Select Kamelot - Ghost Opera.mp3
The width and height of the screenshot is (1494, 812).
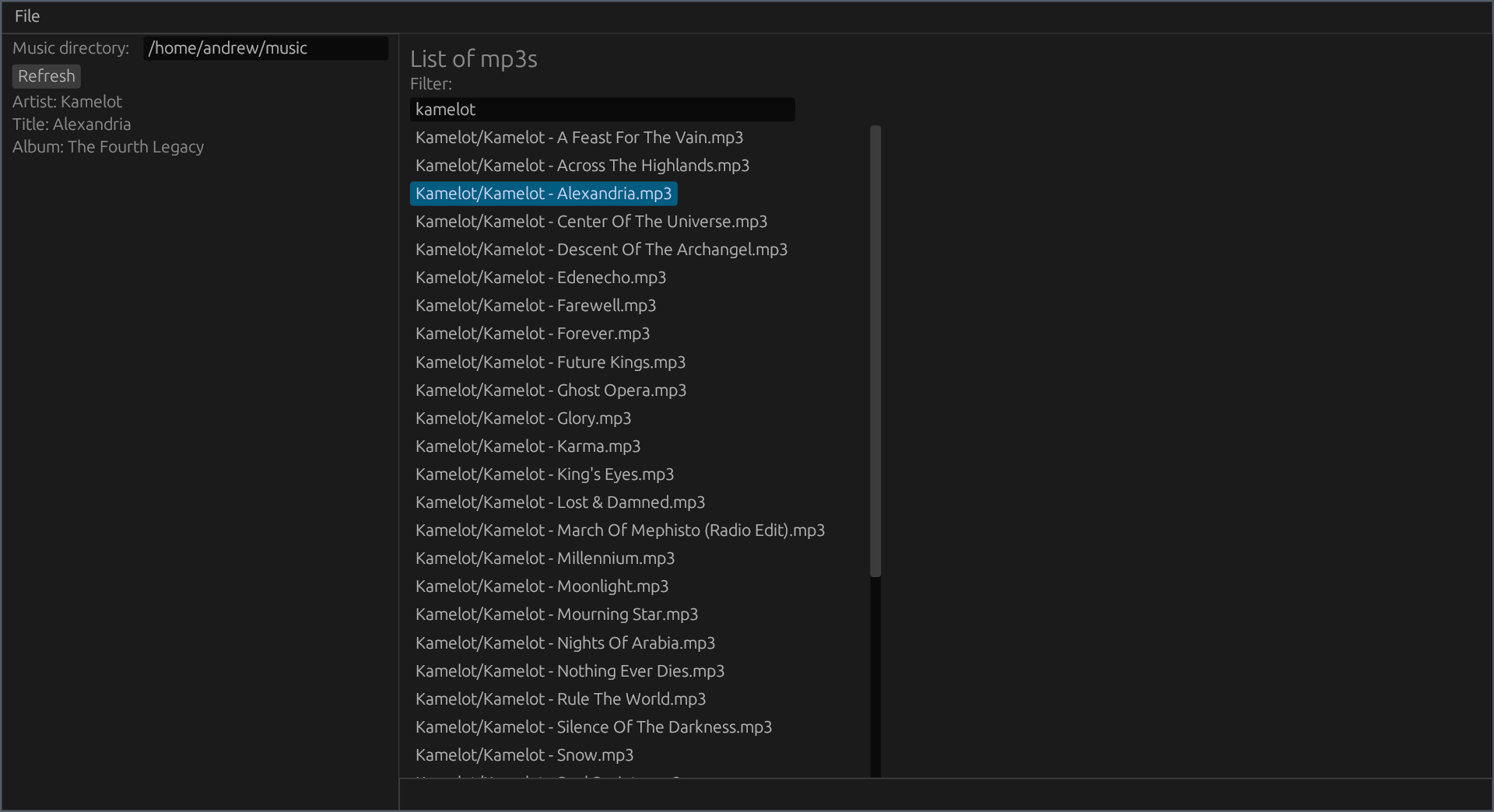click(551, 390)
